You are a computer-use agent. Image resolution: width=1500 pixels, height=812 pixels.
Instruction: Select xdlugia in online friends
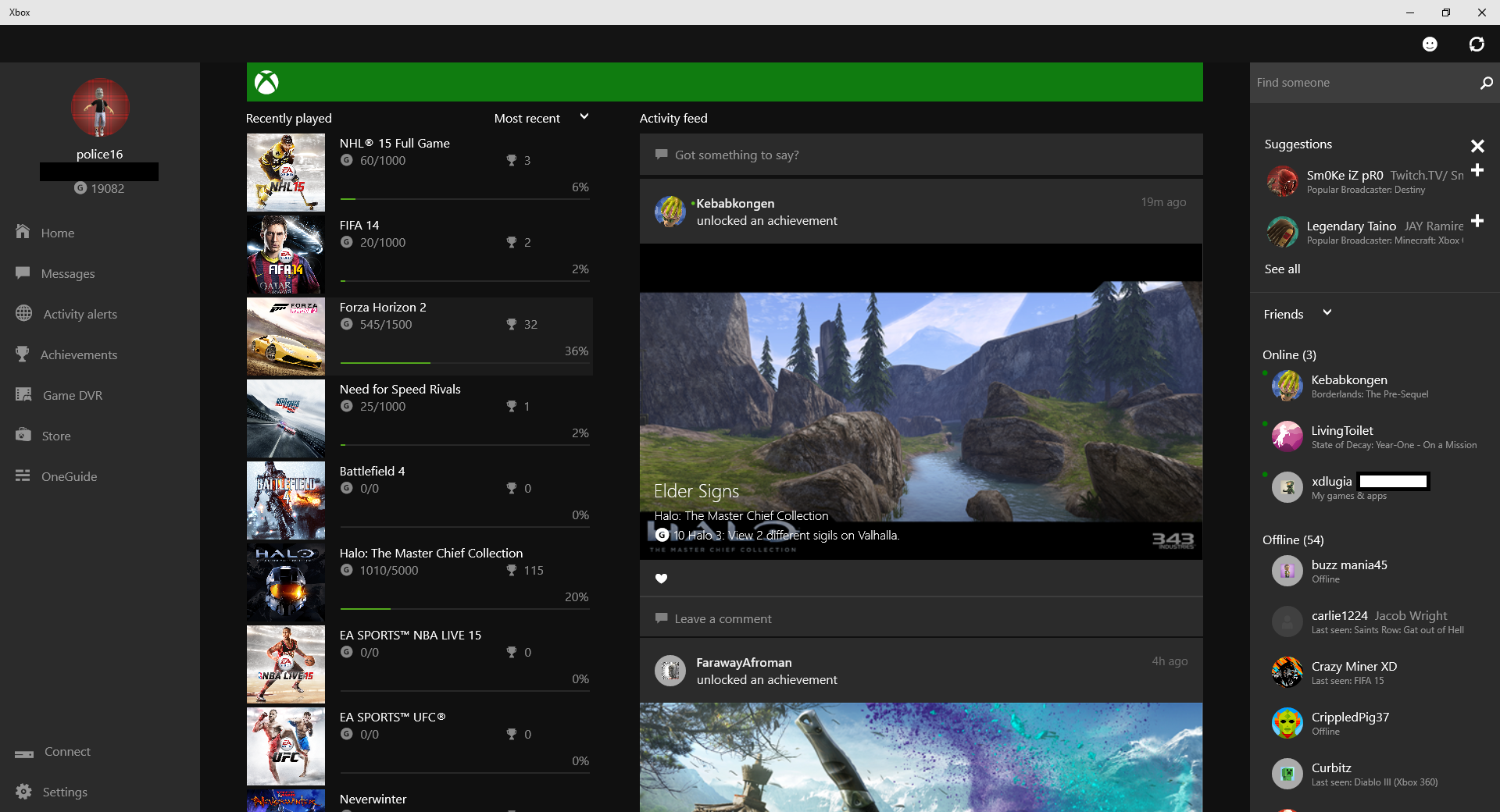click(x=1375, y=487)
